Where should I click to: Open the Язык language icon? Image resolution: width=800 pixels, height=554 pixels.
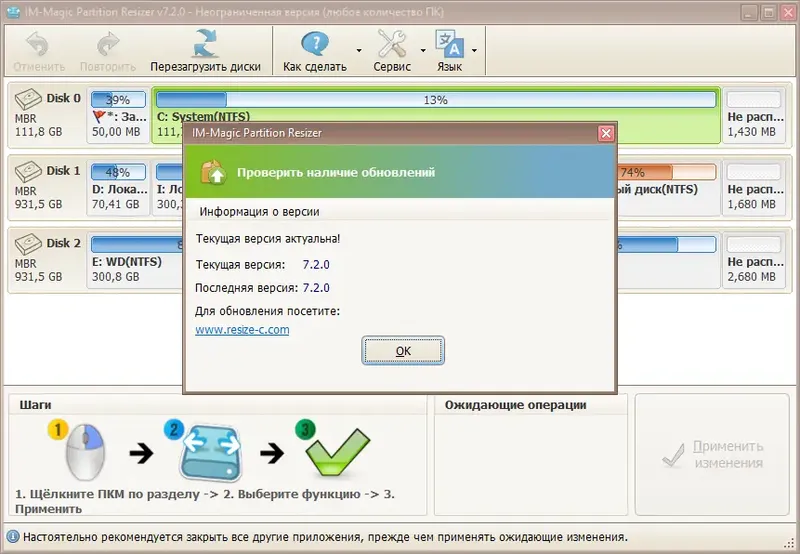coord(449,44)
